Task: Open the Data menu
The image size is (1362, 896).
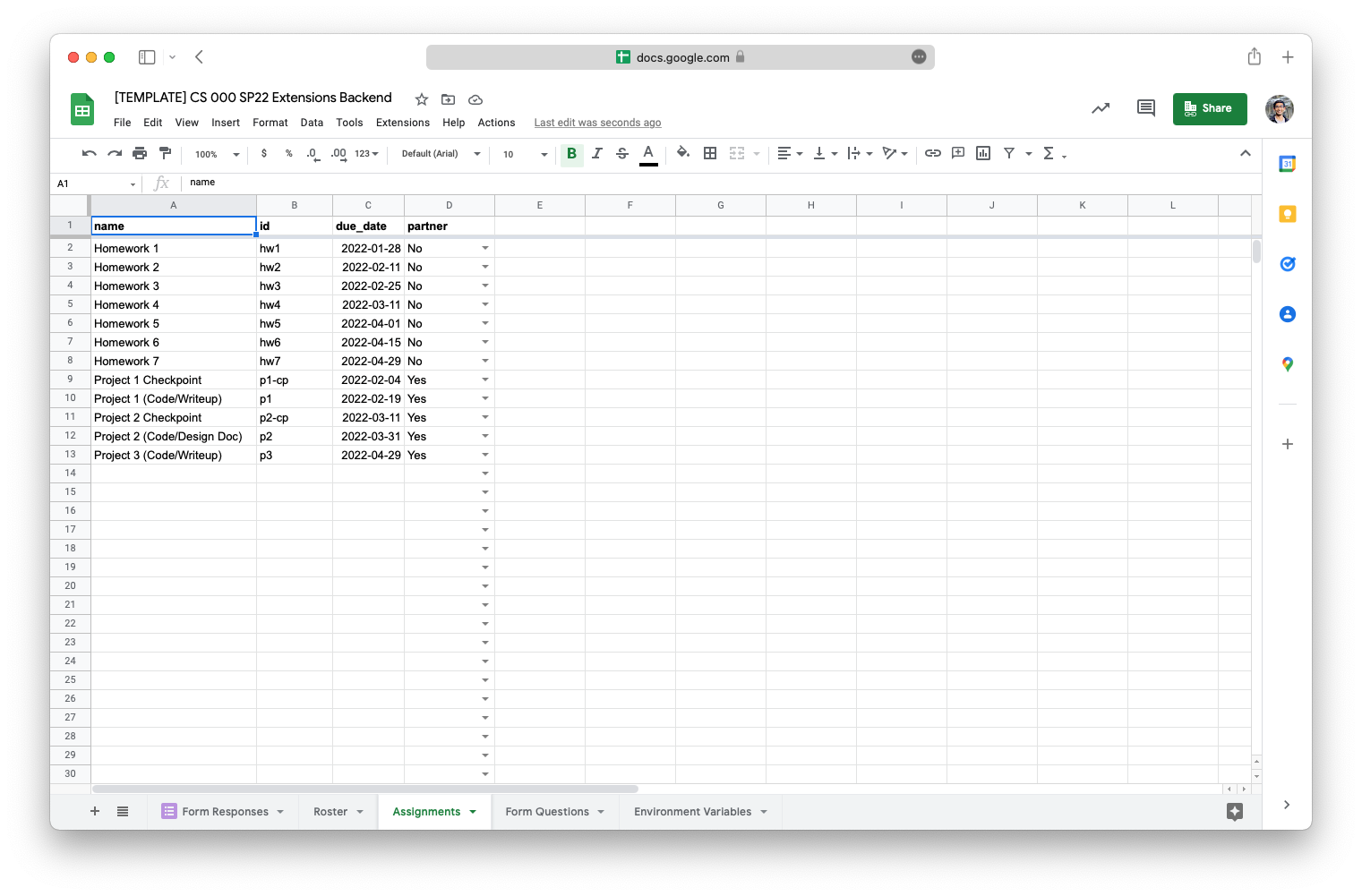Action: tap(312, 123)
